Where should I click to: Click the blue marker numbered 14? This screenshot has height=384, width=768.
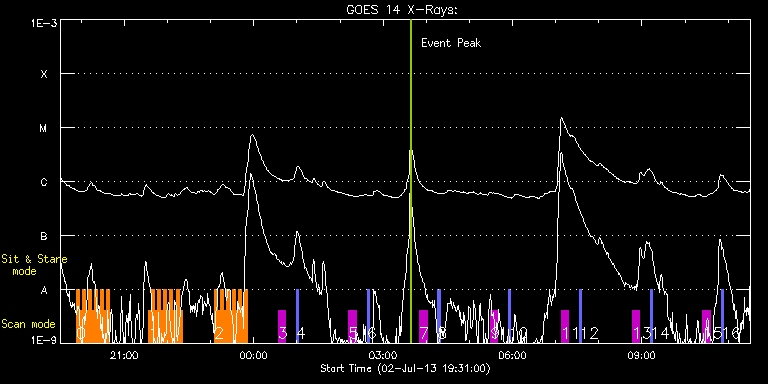click(651, 316)
